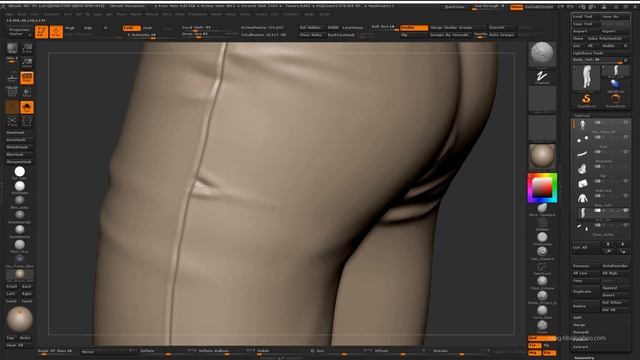Viewport: 640px width, 360px height.
Task: Select the jacket subtool row icon
Action: 582,198
